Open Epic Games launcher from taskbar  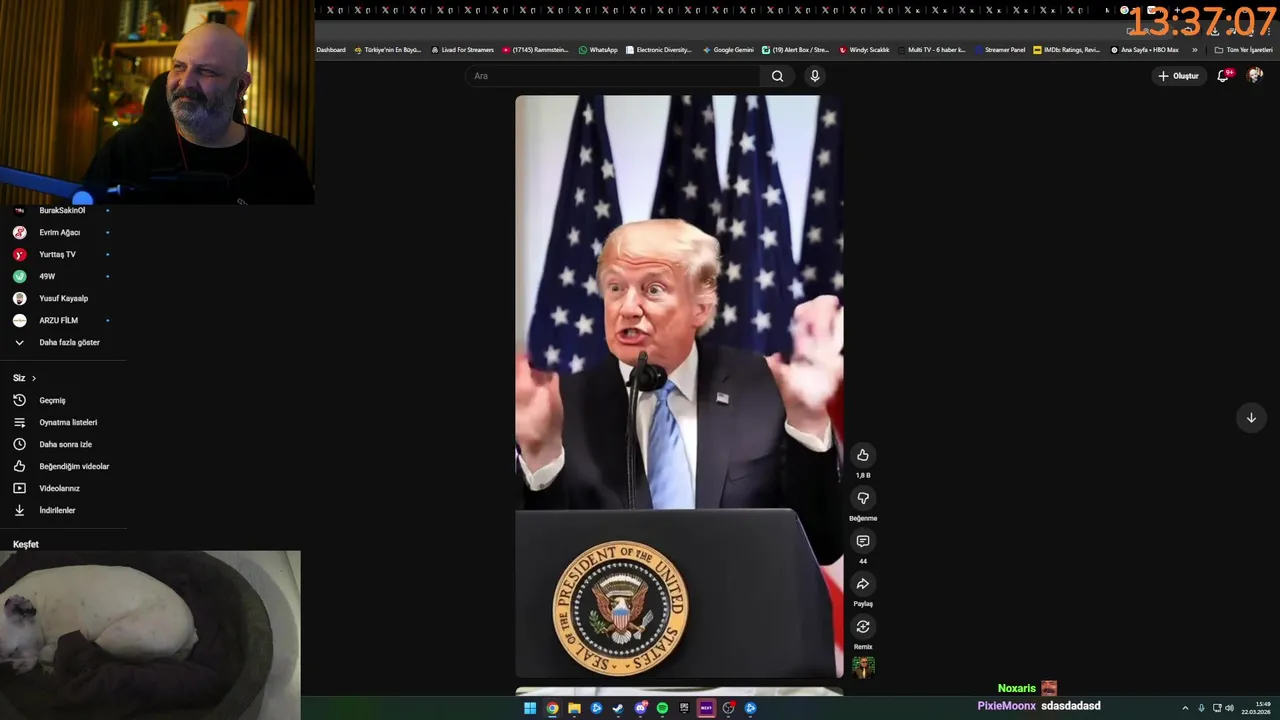(x=684, y=708)
